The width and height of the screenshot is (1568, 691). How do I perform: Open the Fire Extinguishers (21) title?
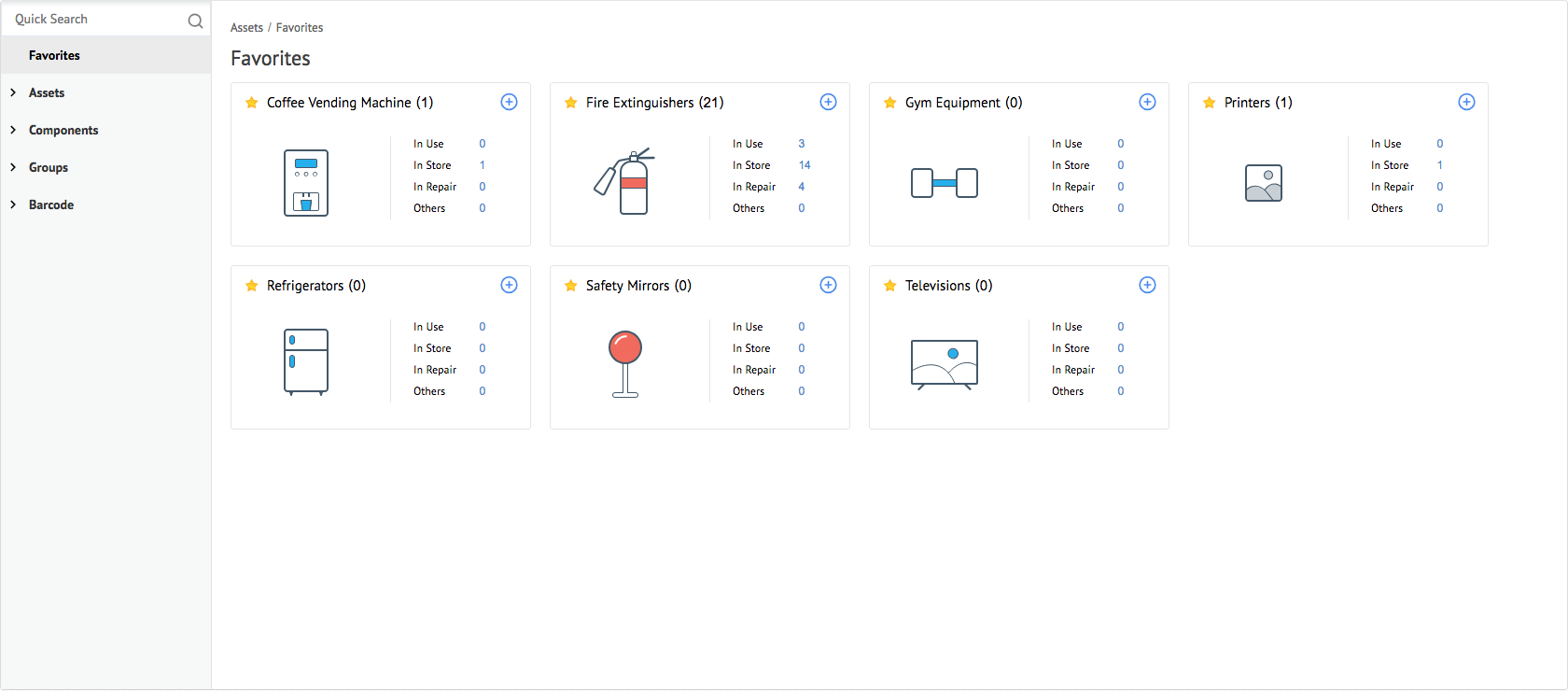(654, 103)
